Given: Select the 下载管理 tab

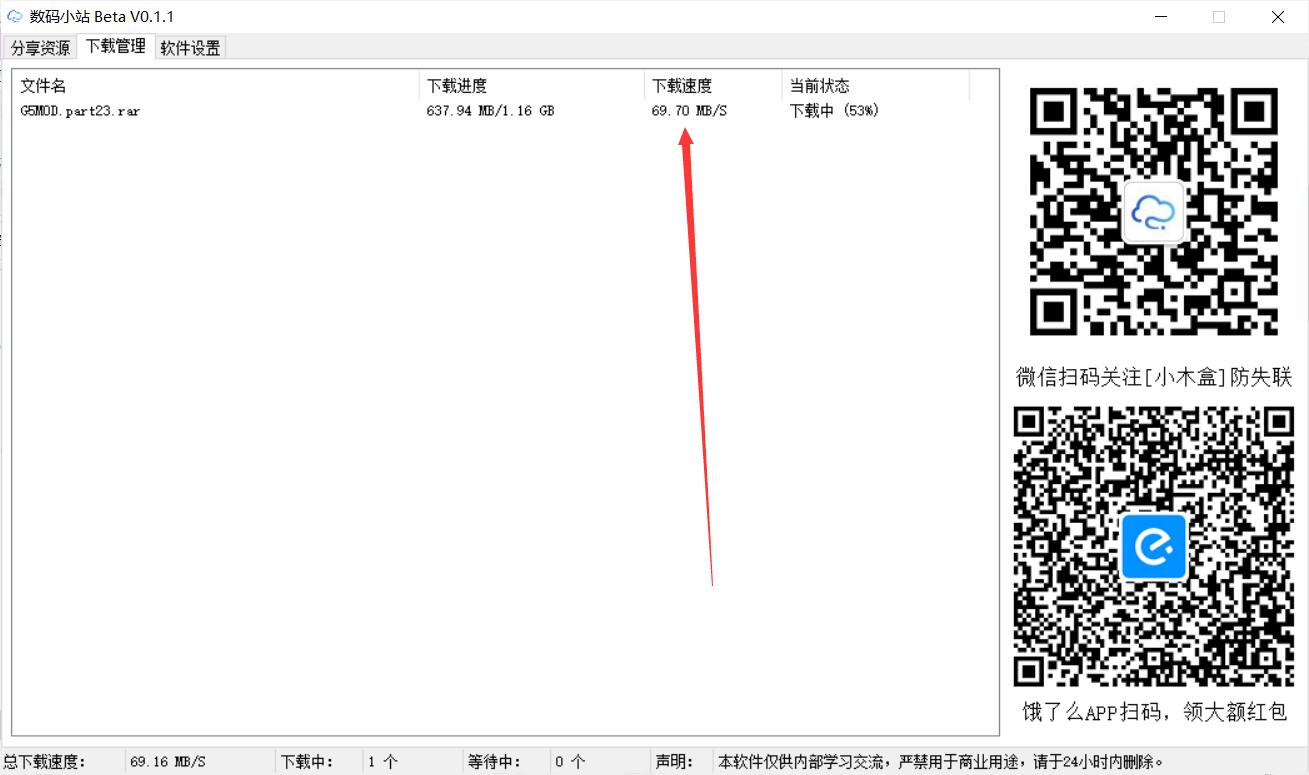Looking at the screenshot, I should [x=114, y=46].
